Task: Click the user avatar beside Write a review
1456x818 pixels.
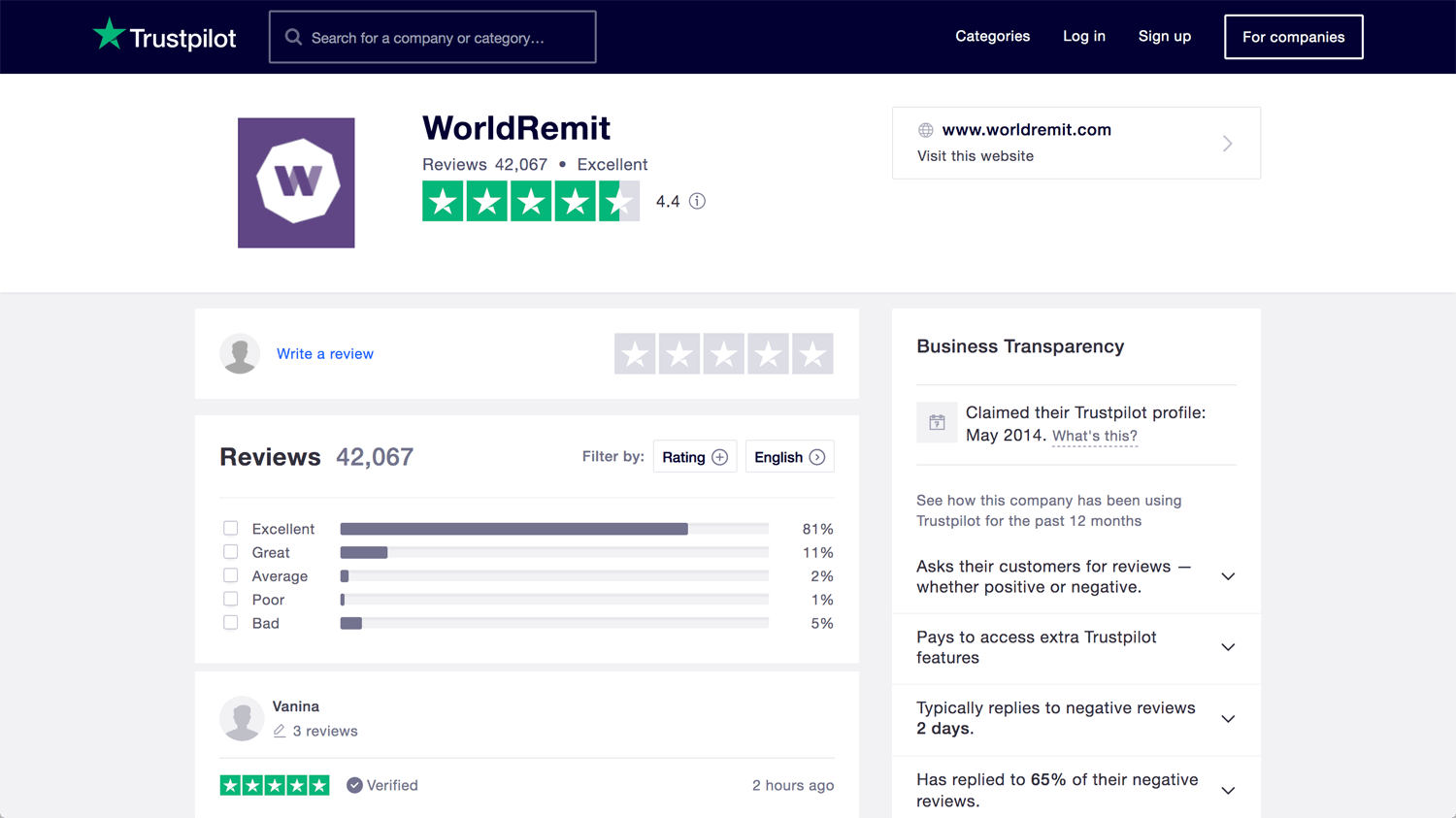Action: 240,353
